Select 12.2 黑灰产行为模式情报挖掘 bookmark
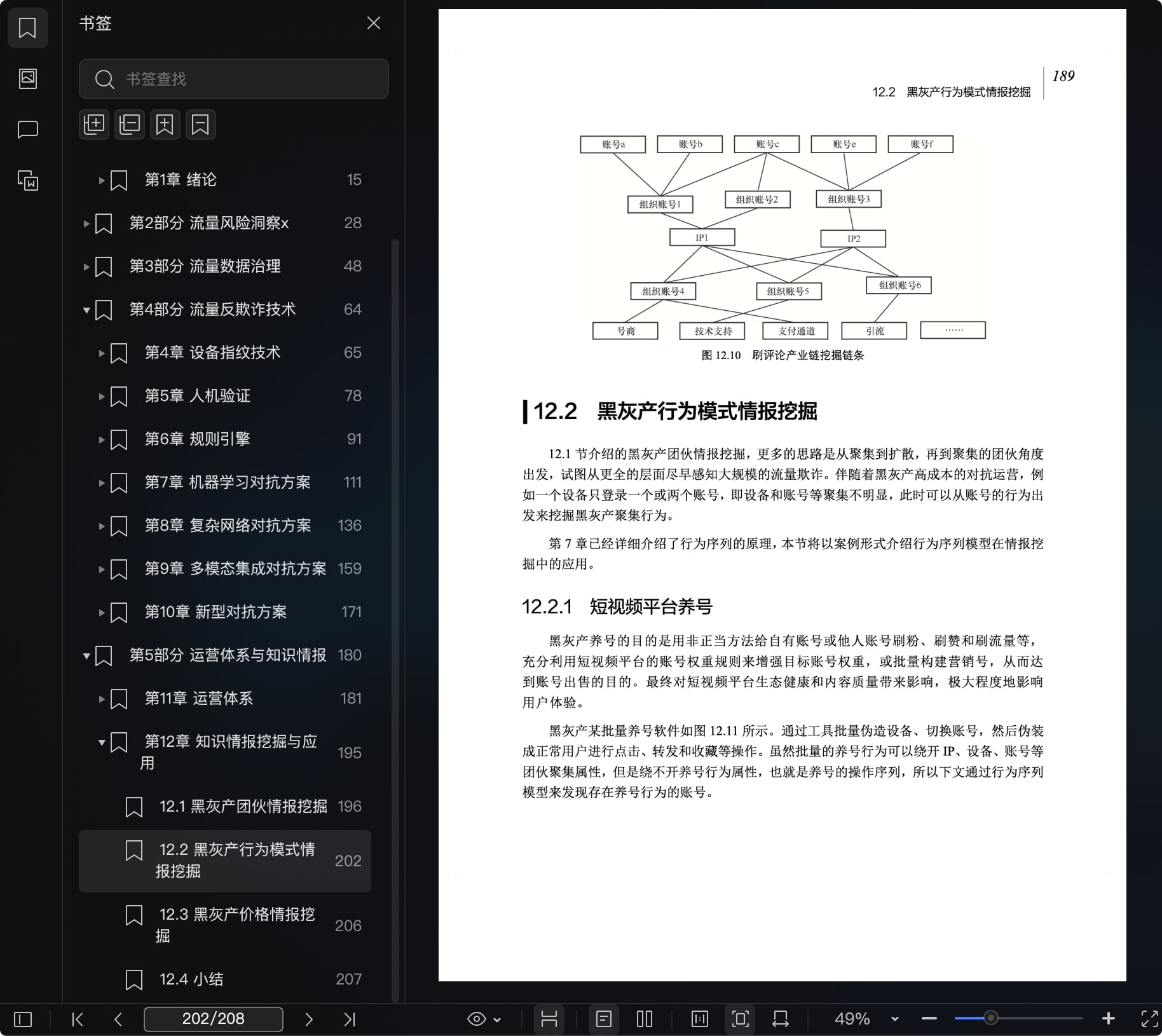This screenshot has height=1036, width=1162. tap(225, 861)
